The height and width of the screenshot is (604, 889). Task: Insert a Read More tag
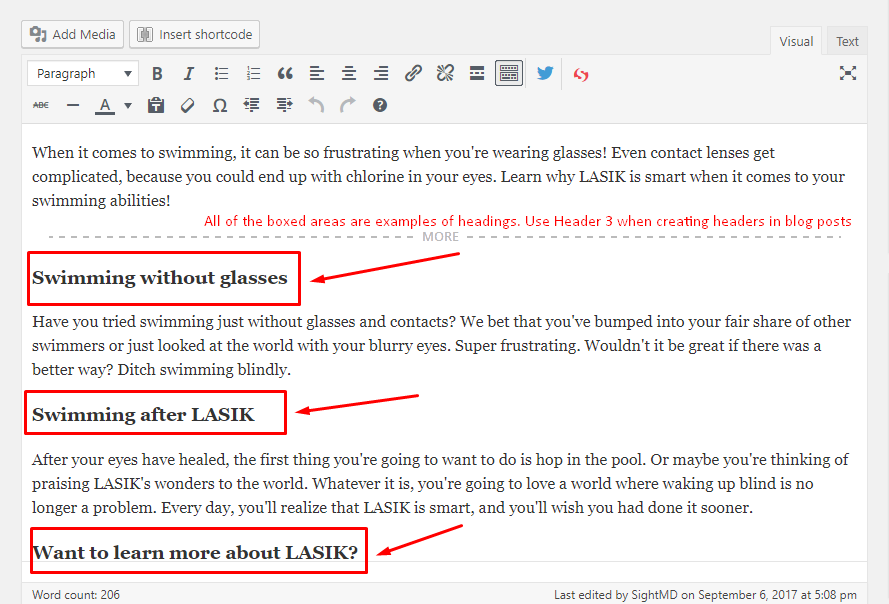point(477,73)
